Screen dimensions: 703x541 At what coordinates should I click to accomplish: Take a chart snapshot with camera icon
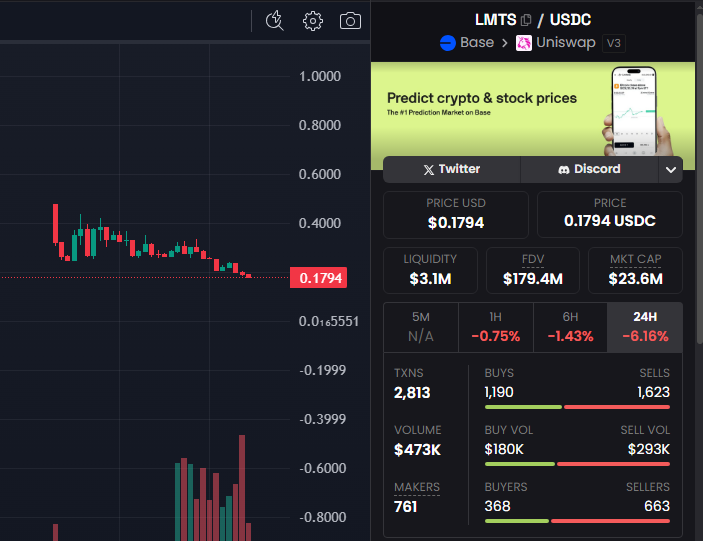tap(350, 21)
